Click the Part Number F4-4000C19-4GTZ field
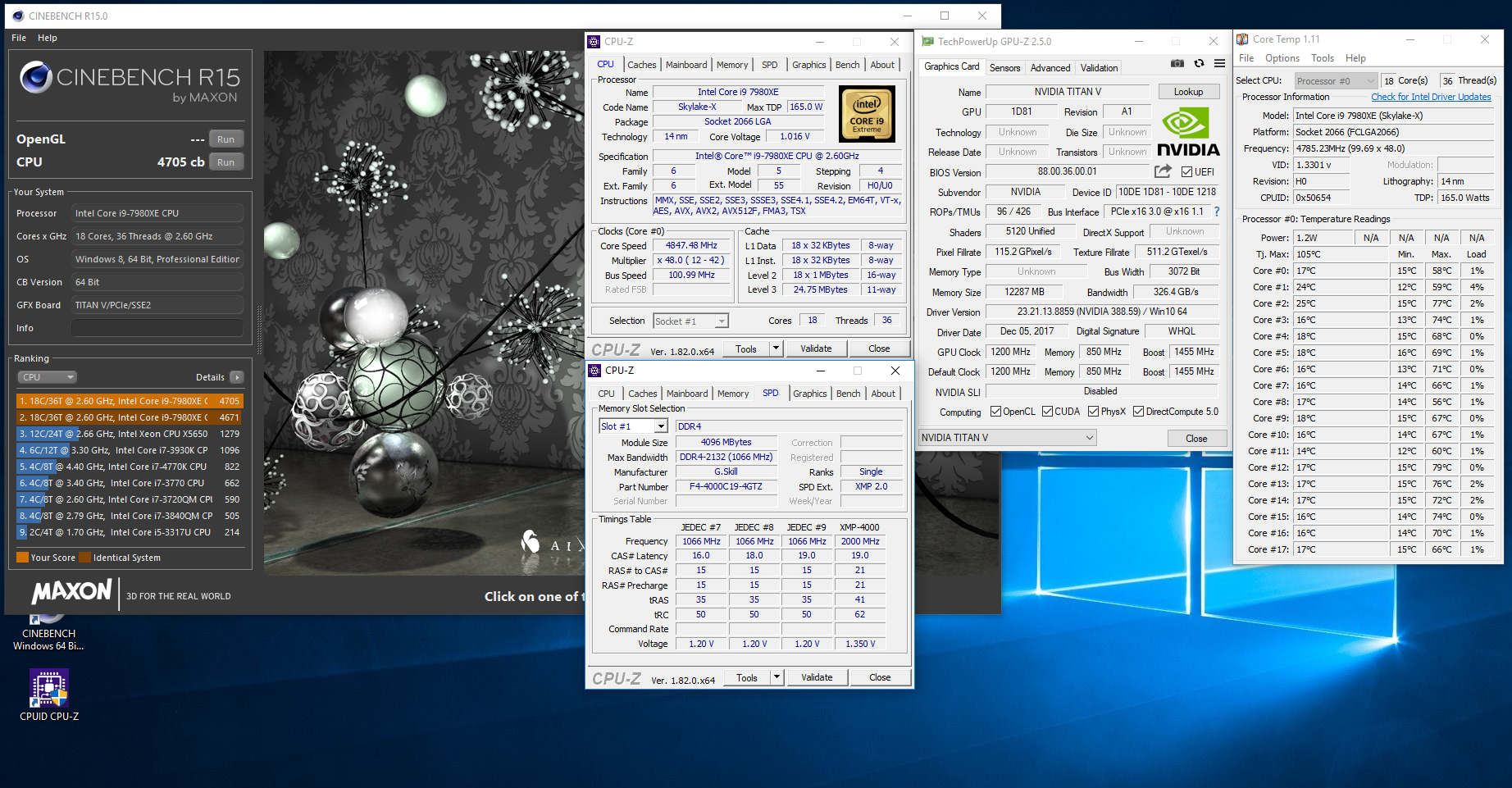Screen dimensions: 1512x788 pos(726,486)
